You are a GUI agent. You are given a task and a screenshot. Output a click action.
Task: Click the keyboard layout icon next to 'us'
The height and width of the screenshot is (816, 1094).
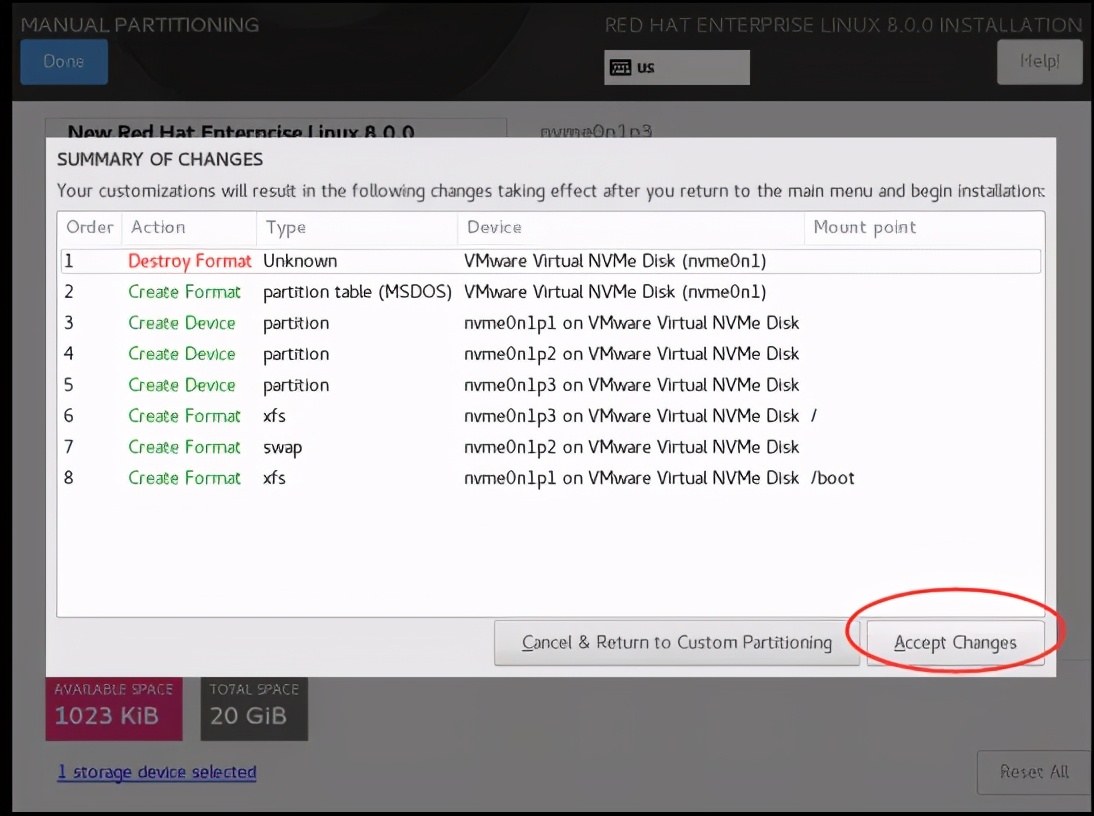pos(620,68)
